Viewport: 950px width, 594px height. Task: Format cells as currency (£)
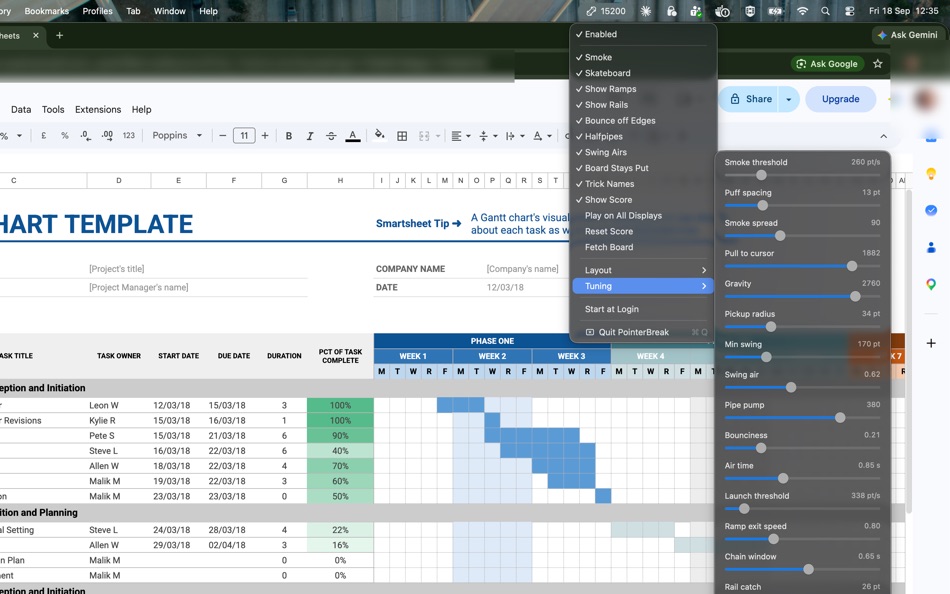(x=44, y=136)
